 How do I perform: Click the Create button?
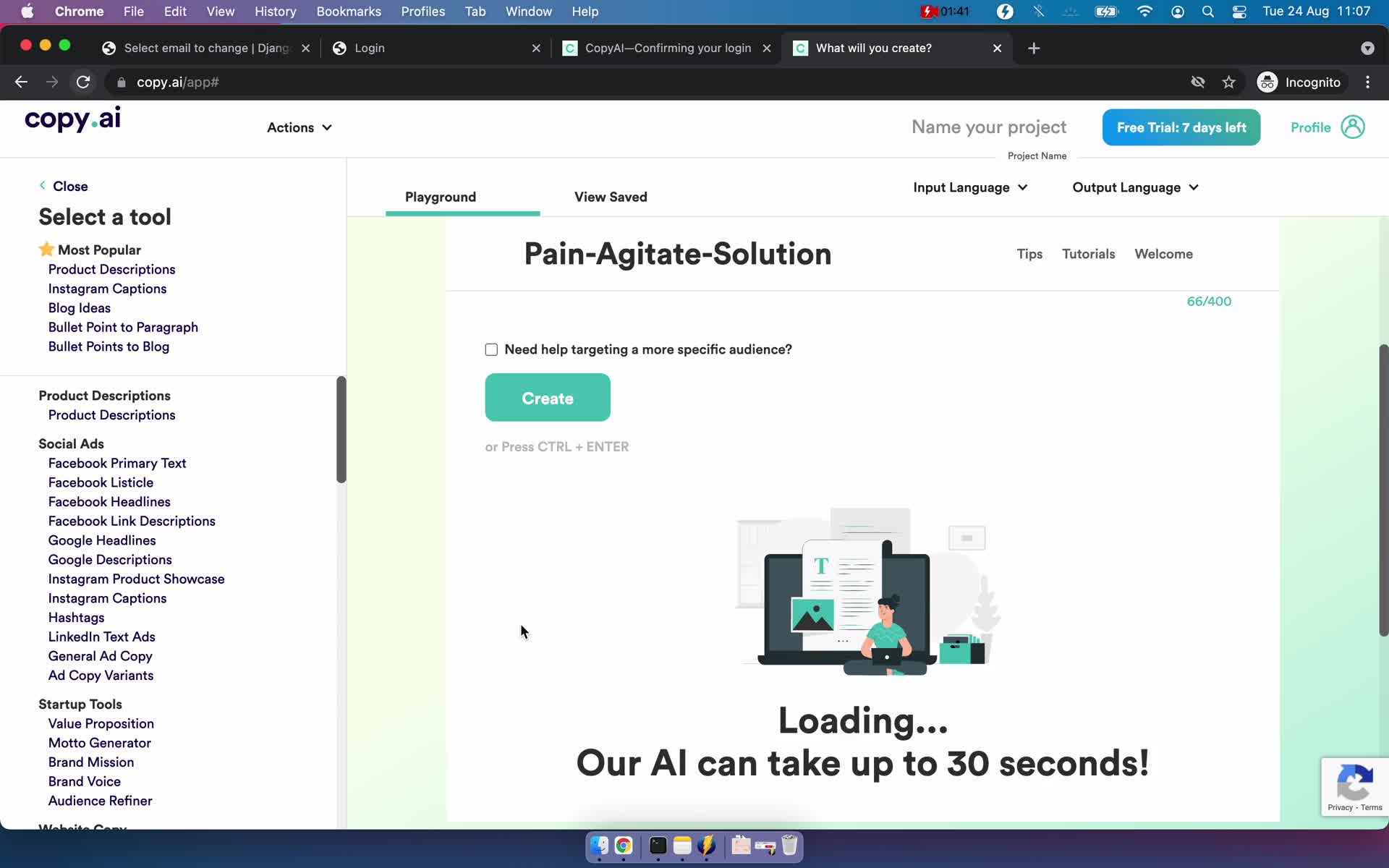(x=548, y=398)
